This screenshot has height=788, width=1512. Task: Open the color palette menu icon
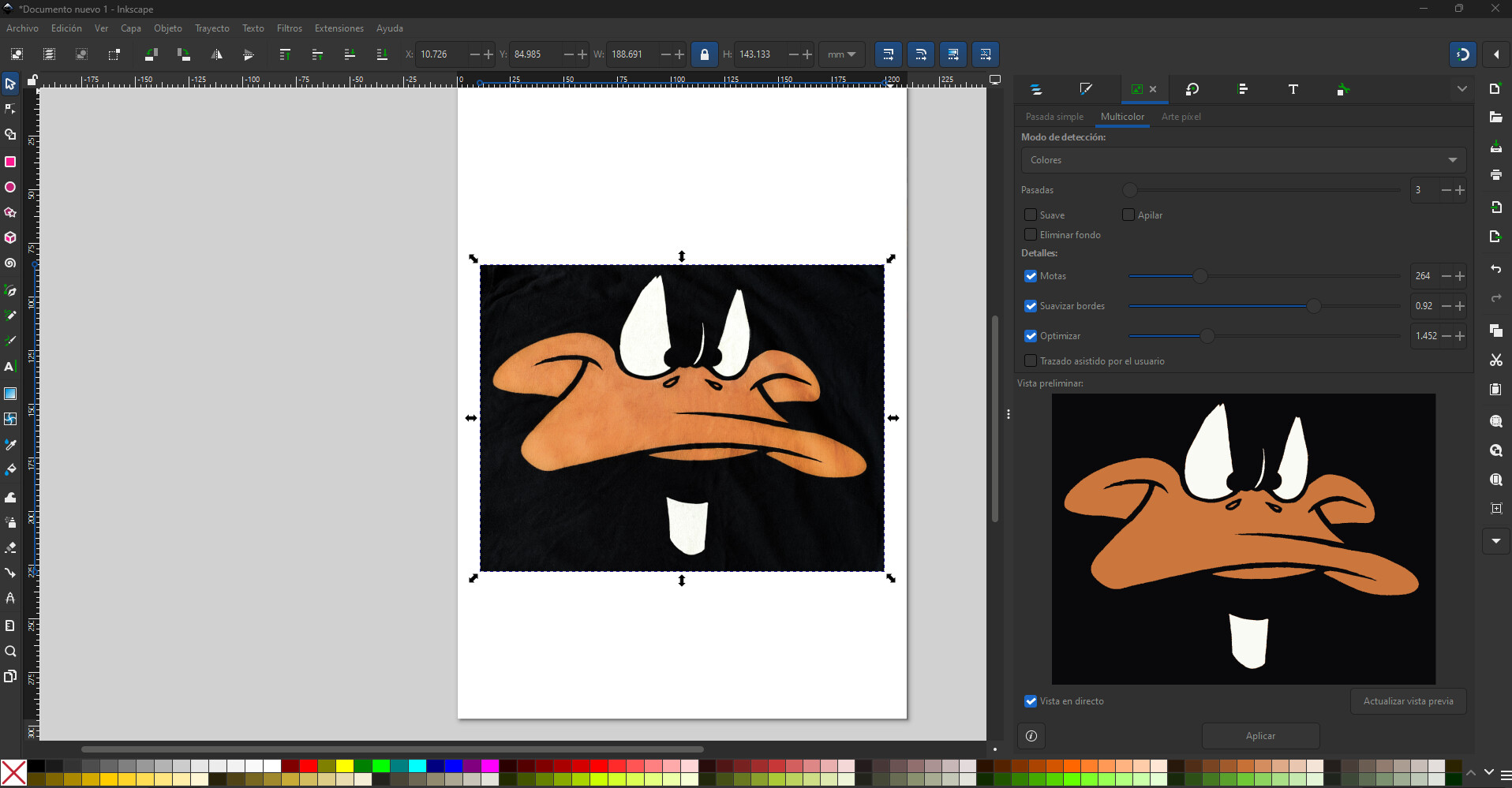click(x=1506, y=775)
